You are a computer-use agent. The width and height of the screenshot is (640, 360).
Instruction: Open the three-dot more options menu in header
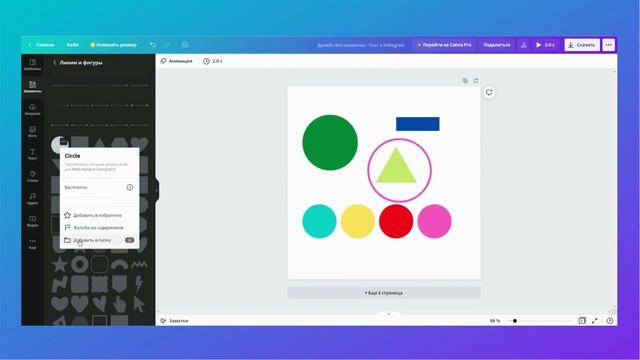[609, 45]
